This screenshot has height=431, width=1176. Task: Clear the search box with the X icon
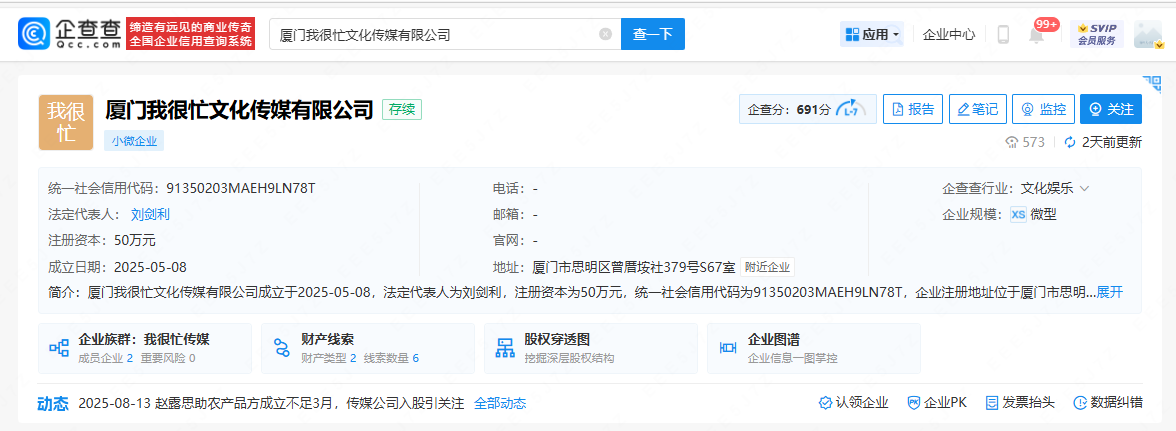[605, 34]
